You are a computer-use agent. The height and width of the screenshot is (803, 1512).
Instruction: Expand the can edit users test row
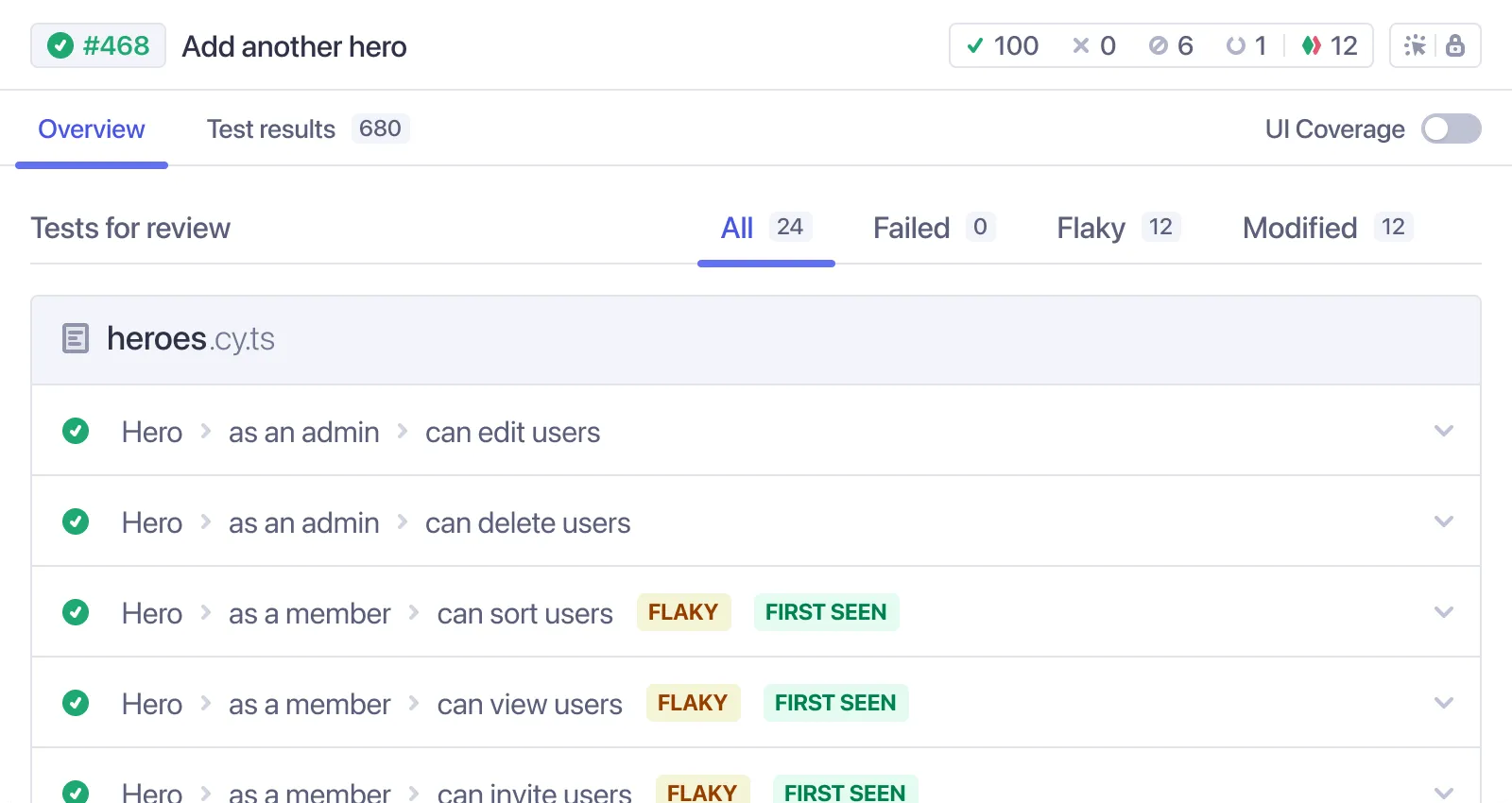1443,431
